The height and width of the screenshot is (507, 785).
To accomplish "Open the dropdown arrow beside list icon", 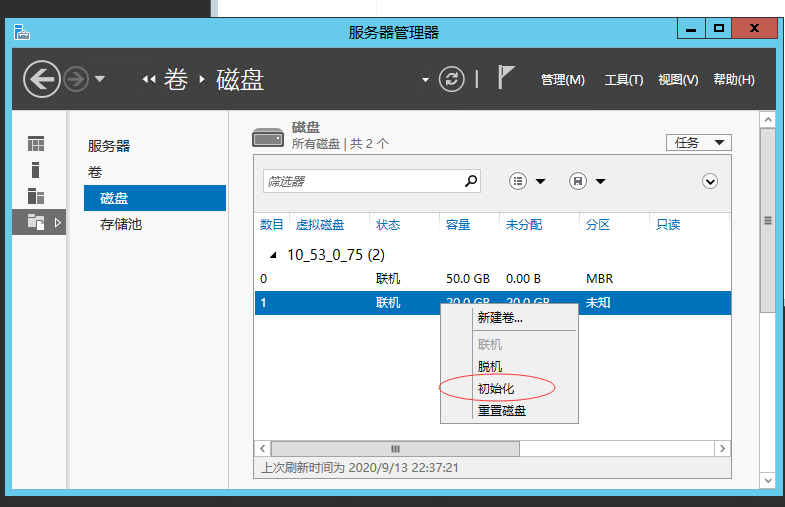I will coord(540,181).
